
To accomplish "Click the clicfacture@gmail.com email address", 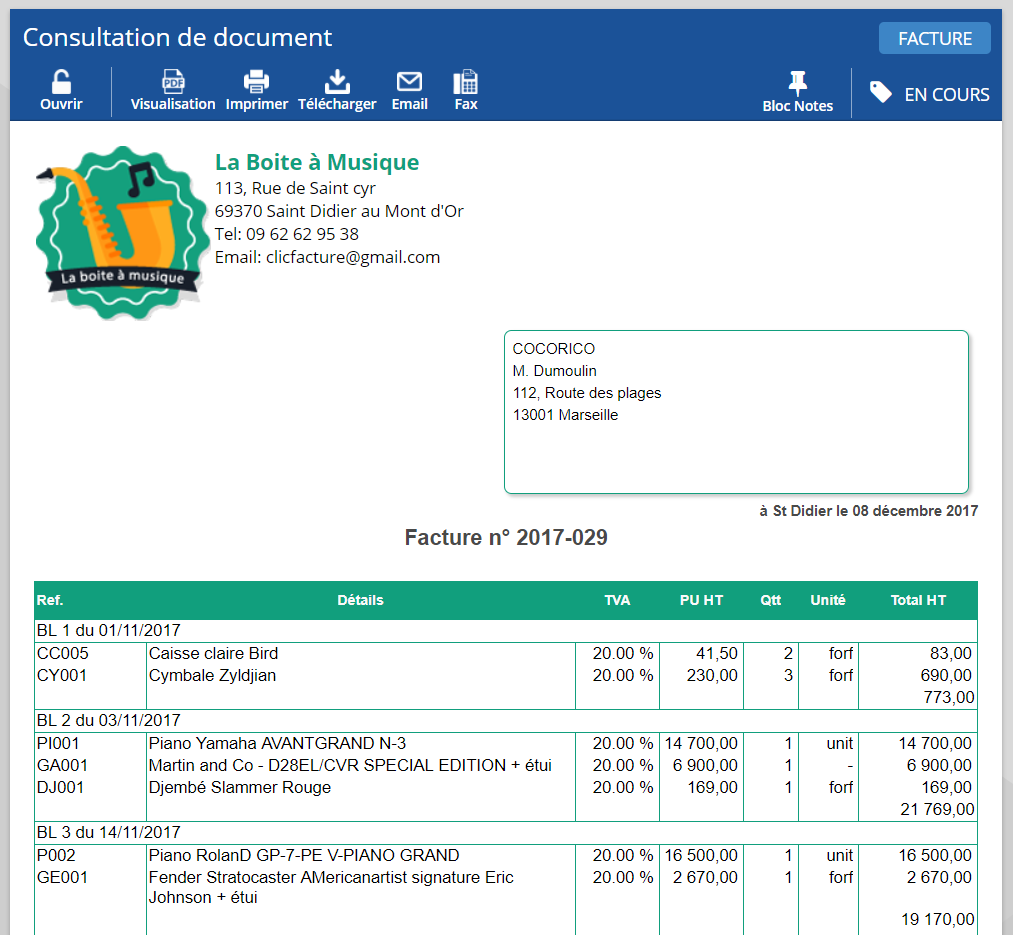I will [353, 257].
